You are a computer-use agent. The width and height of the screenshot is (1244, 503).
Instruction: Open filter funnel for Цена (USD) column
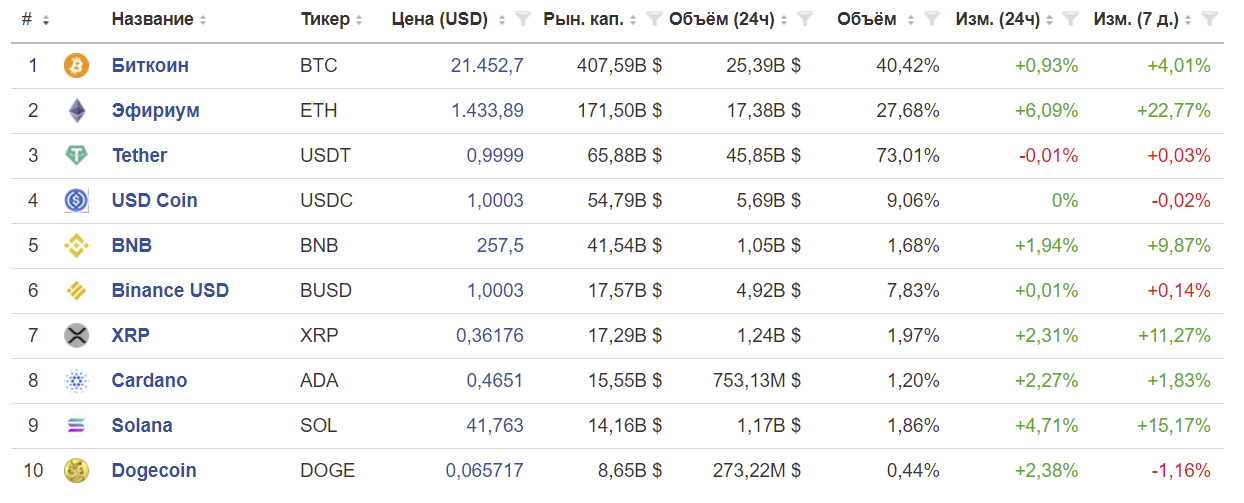click(x=522, y=19)
